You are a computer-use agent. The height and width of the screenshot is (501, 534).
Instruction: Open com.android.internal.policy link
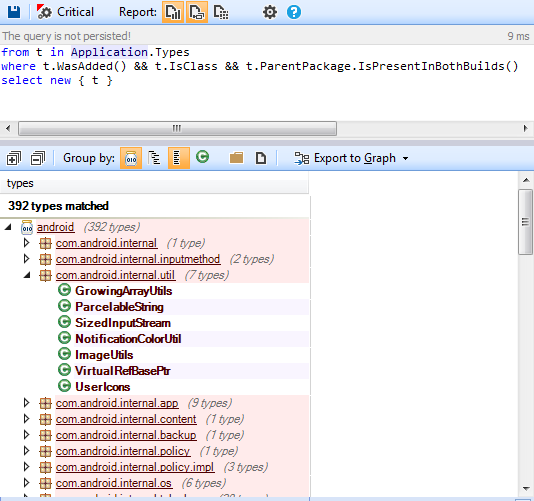click(123, 451)
